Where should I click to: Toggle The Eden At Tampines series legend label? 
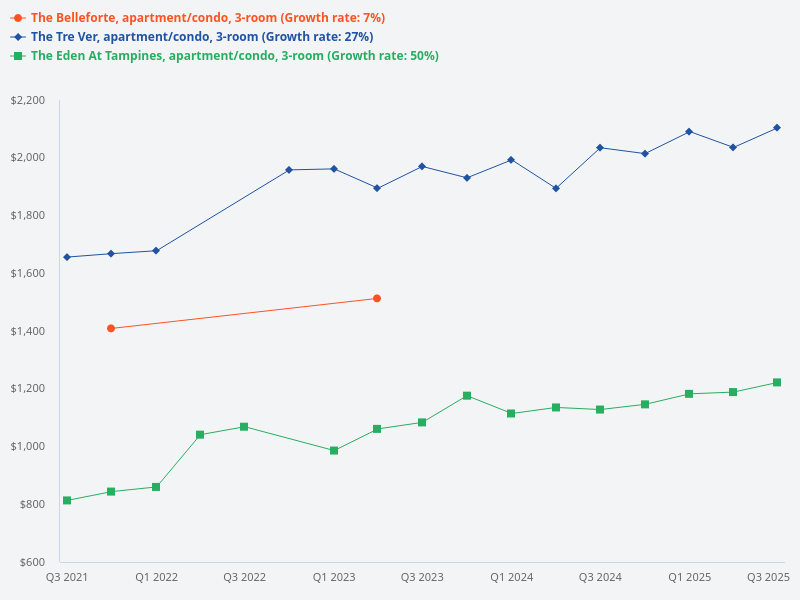pos(234,56)
